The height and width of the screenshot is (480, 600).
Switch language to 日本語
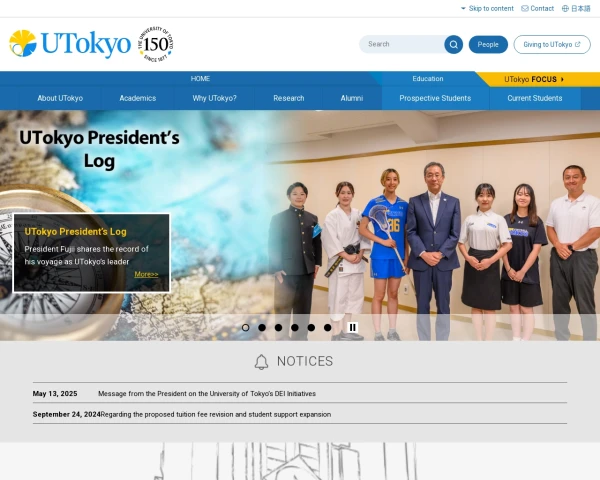coord(580,8)
